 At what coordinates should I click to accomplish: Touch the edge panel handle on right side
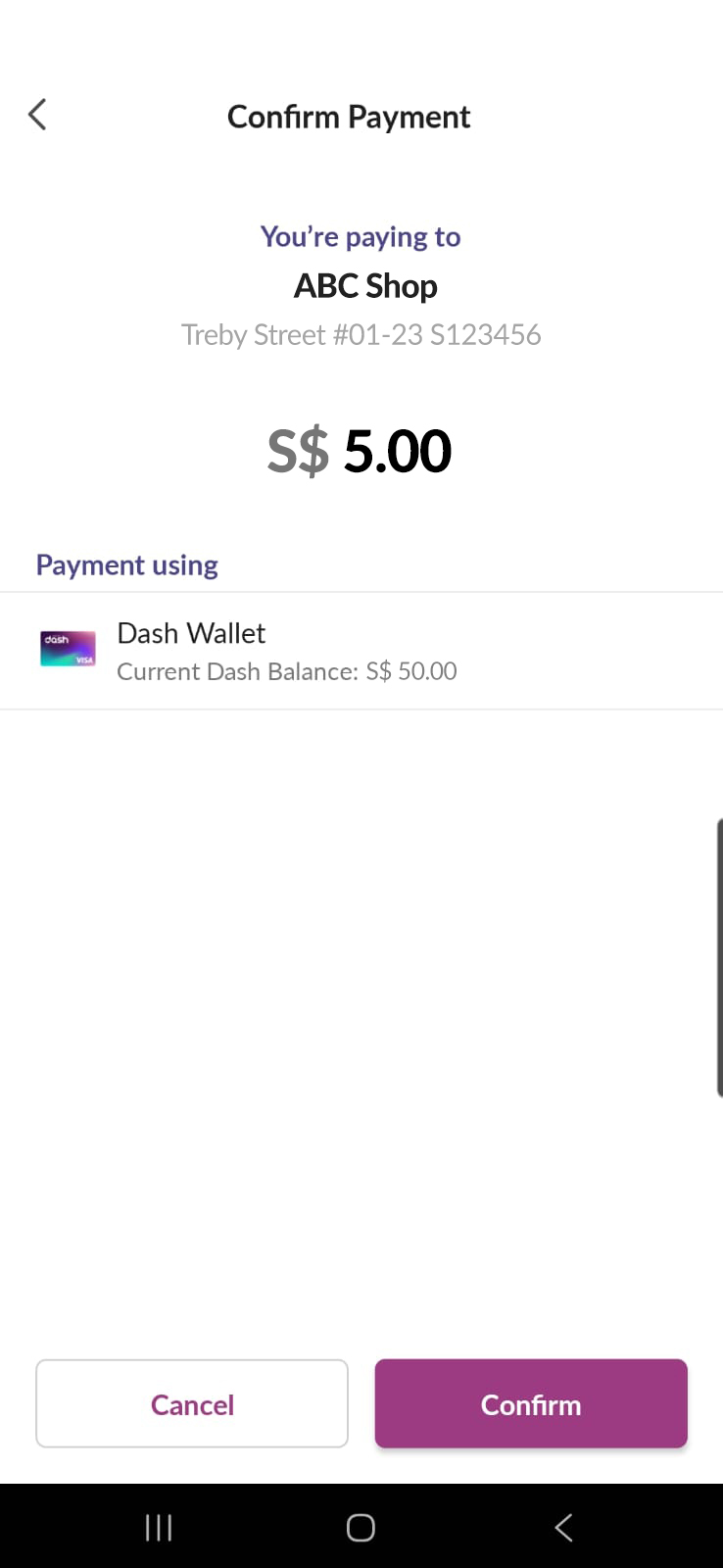click(719, 958)
